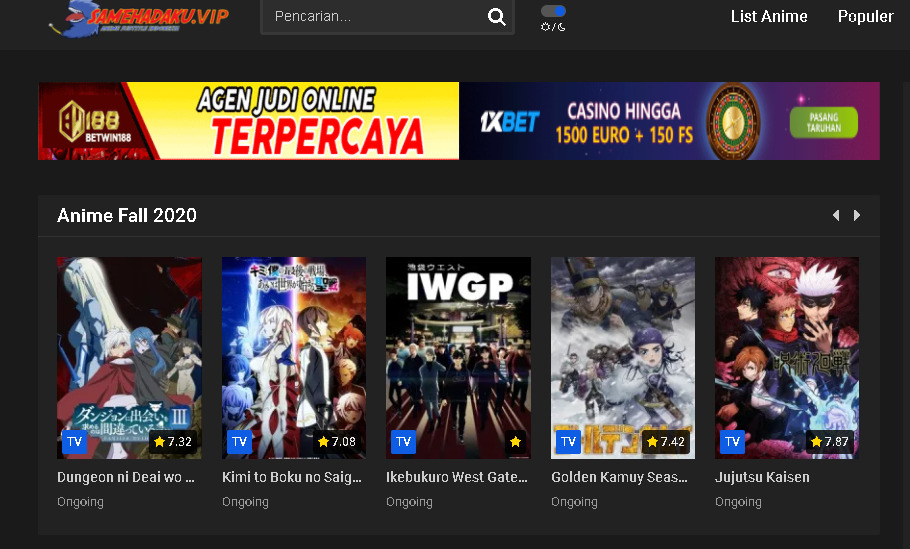Screen dimensions: 910x549
Task: Focus the Pencarian search field
Action: (387, 17)
